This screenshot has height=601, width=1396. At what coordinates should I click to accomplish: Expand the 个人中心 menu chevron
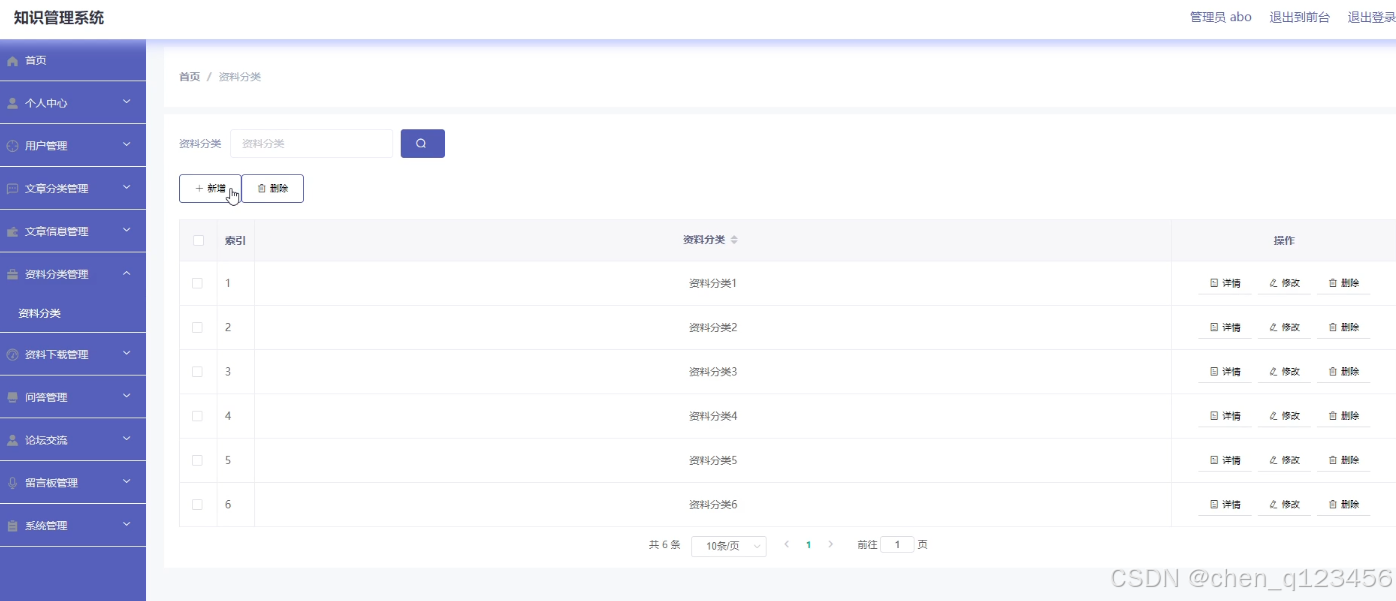(x=127, y=102)
